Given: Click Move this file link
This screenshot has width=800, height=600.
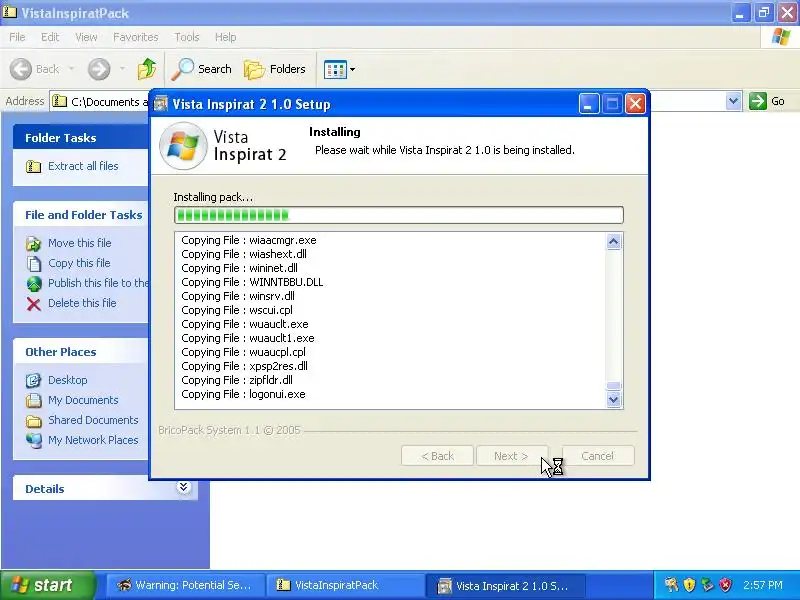Looking at the screenshot, I should (80, 243).
